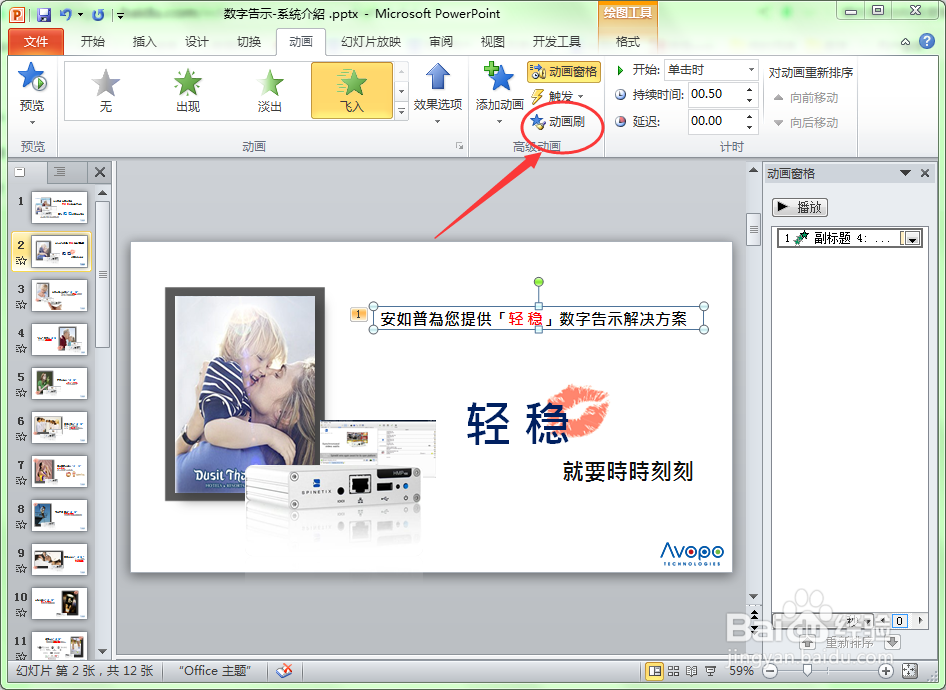Close the Animation Pane (动画窗格)
The height and width of the screenshot is (690, 946).
(925, 173)
